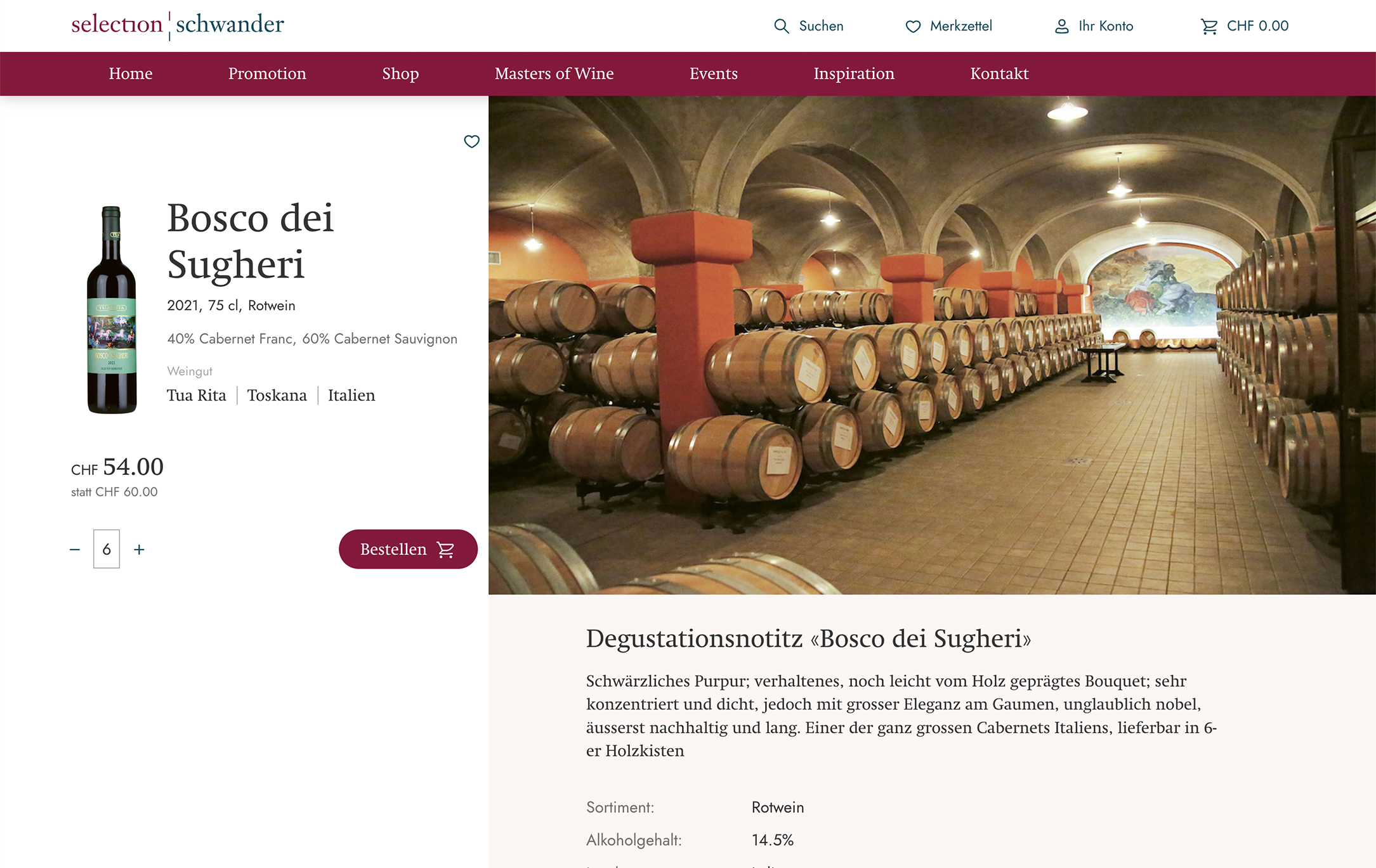Click the Sortiment value Rotwein
Screen dimensions: 1376x868
click(x=778, y=807)
